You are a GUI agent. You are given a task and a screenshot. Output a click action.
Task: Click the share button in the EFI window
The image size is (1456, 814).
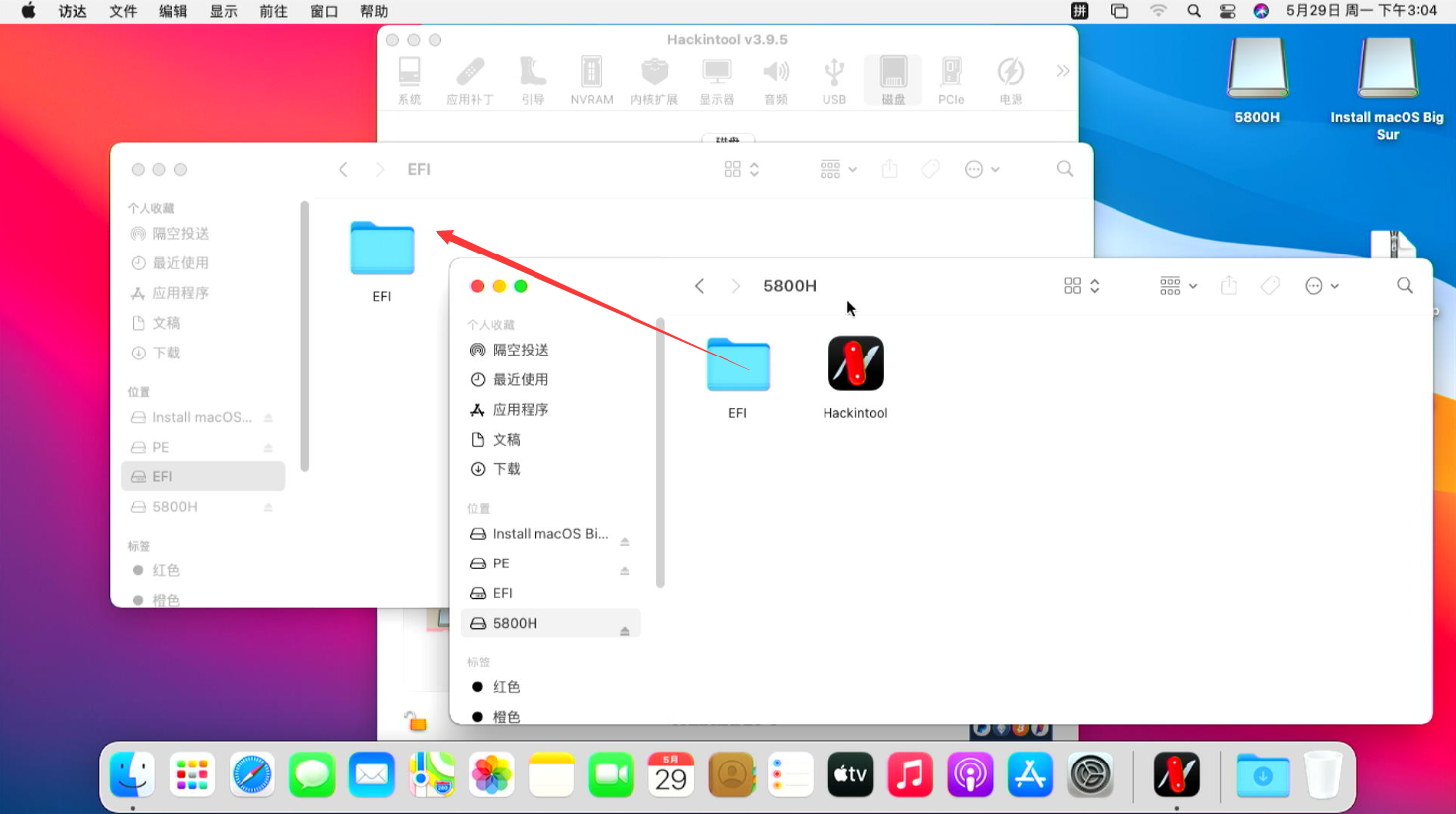pos(890,169)
